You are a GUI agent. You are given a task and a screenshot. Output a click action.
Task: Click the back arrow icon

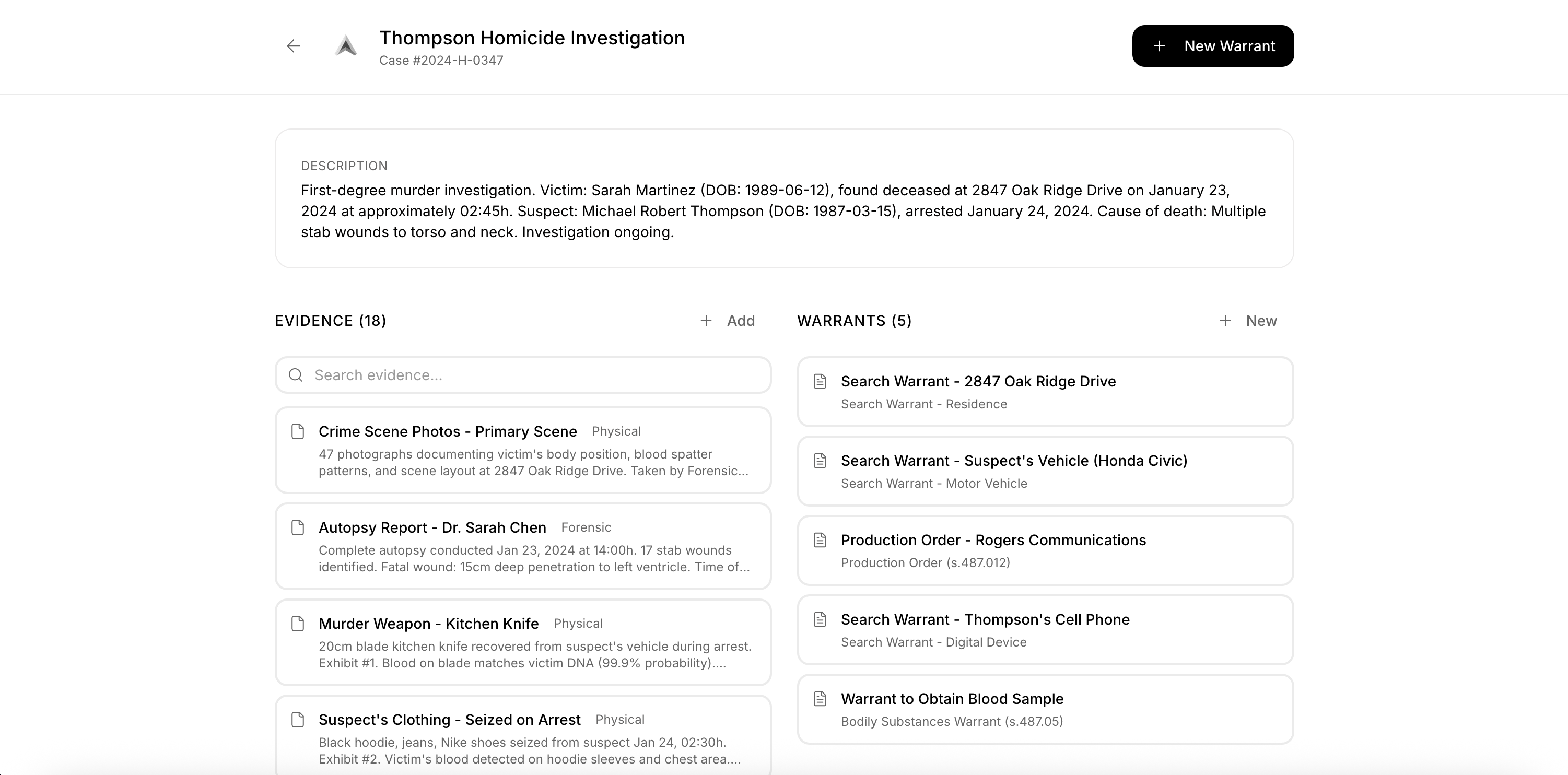pos(294,46)
